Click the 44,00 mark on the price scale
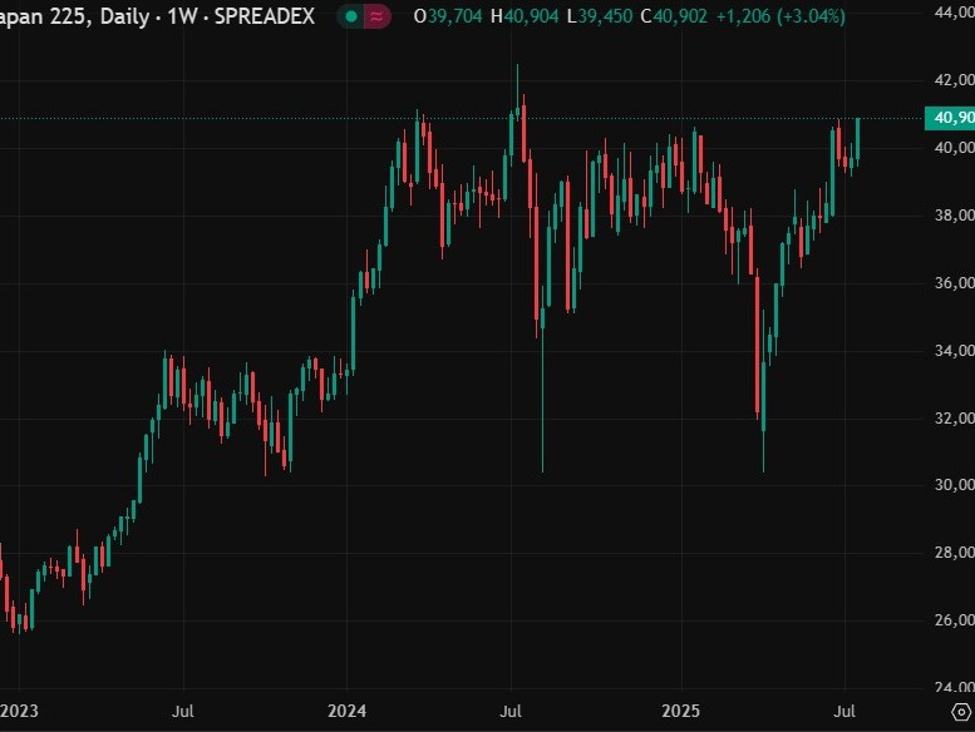The height and width of the screenshot is (732, 975). [x=953, y=13]
